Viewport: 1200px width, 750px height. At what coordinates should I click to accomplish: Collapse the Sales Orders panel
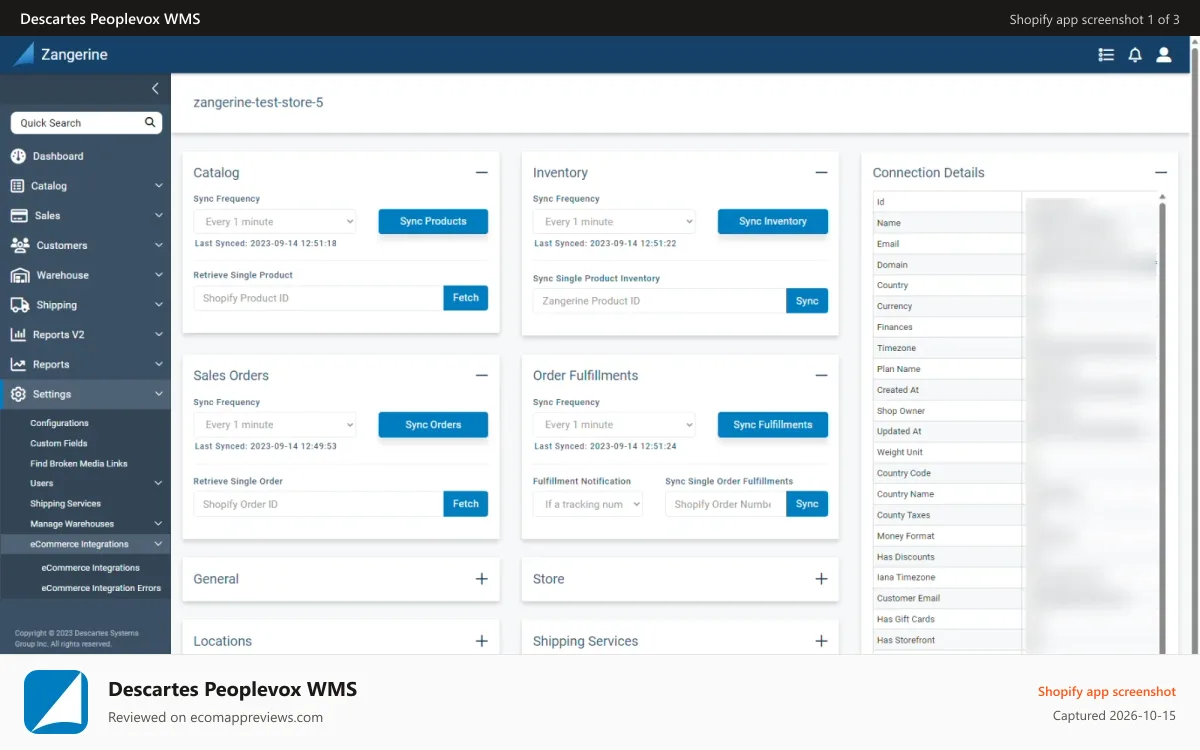click(x=481, y=376)
